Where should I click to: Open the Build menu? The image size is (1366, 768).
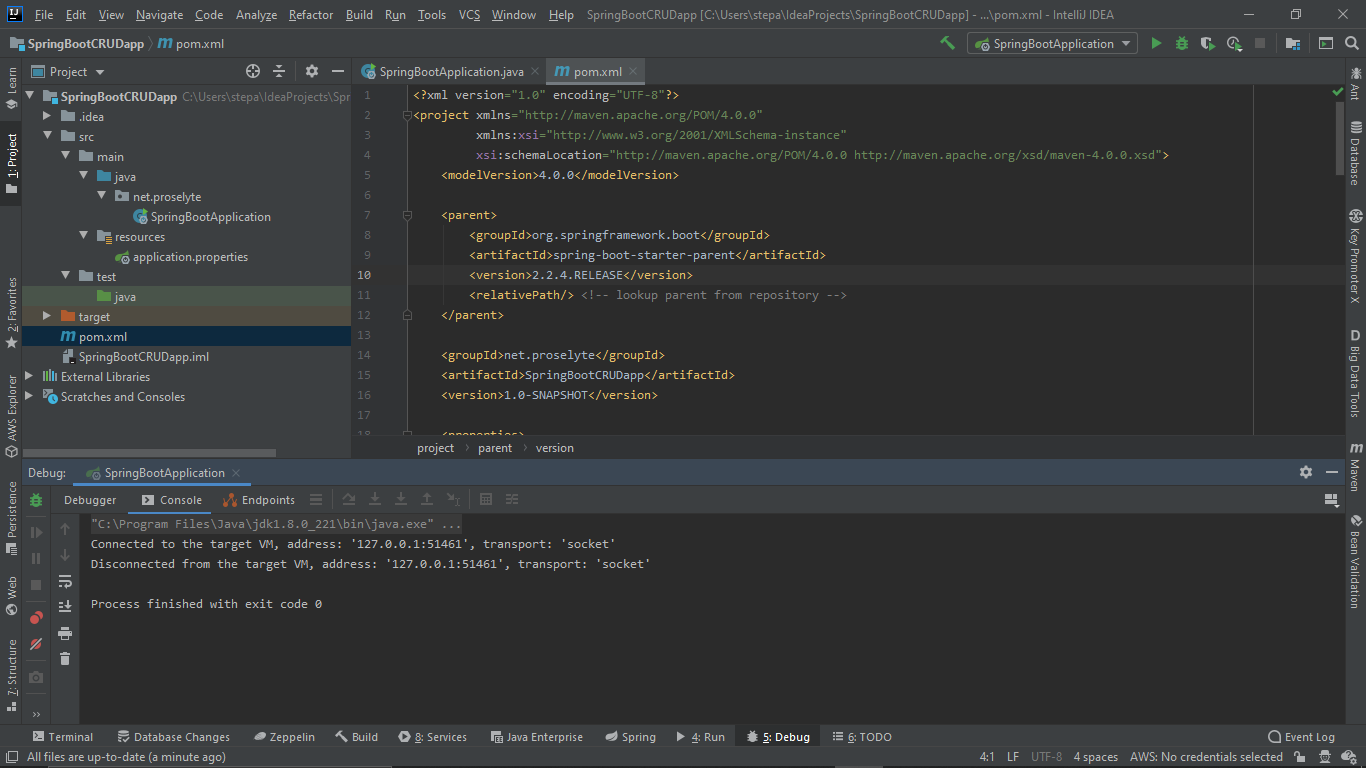(x=359, y=15)
